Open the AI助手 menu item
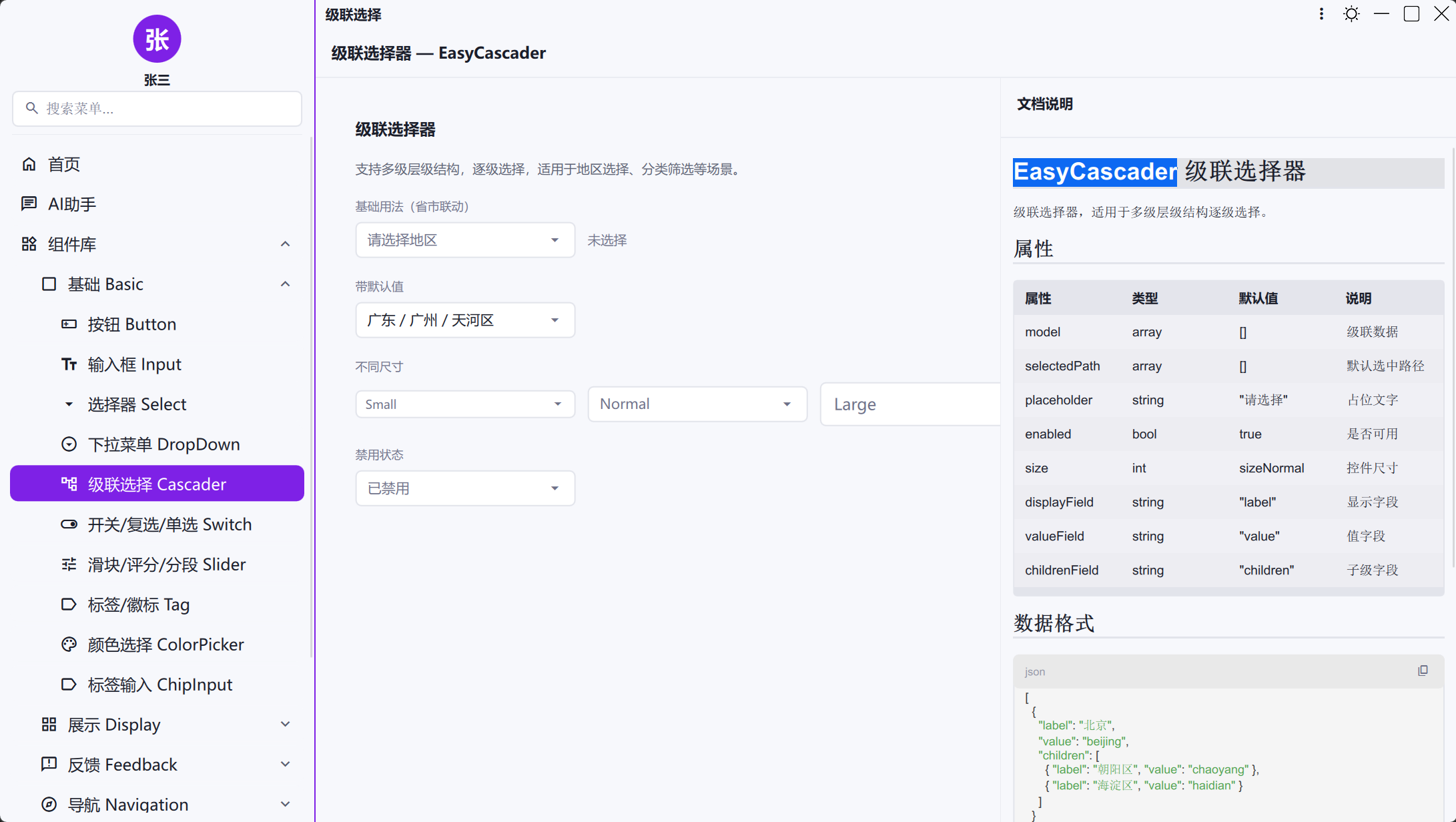 pyautogui.click(x=157, y=204)
